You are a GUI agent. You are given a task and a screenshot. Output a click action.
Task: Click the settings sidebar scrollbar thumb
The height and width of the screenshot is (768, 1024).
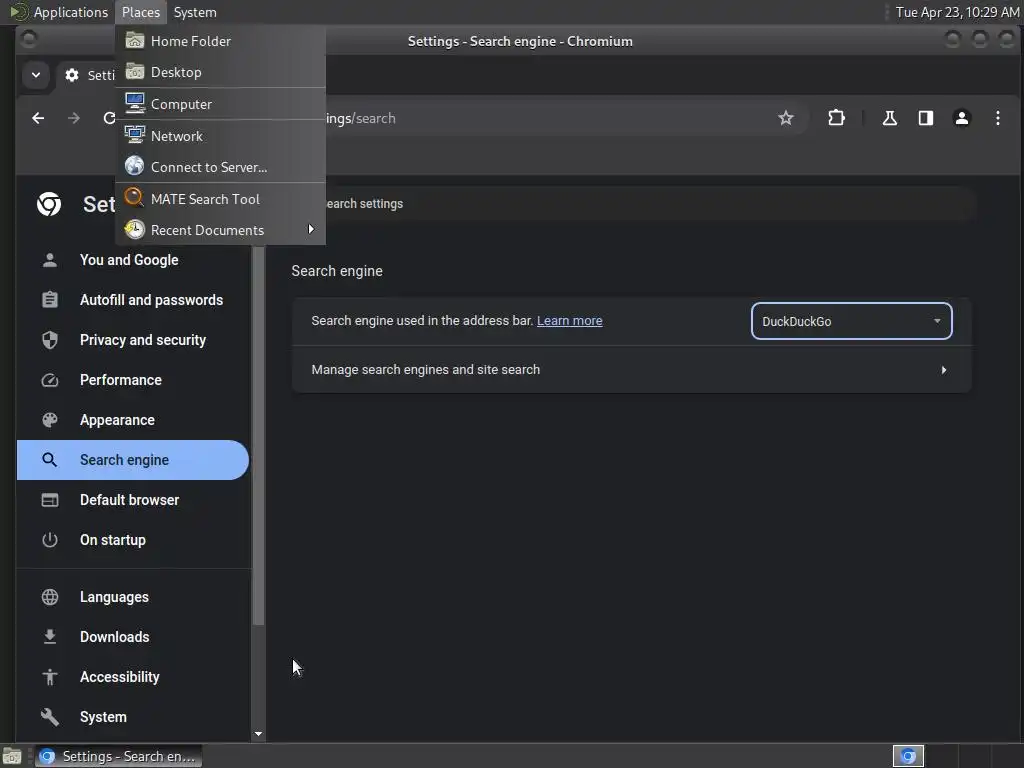point(259,436)
